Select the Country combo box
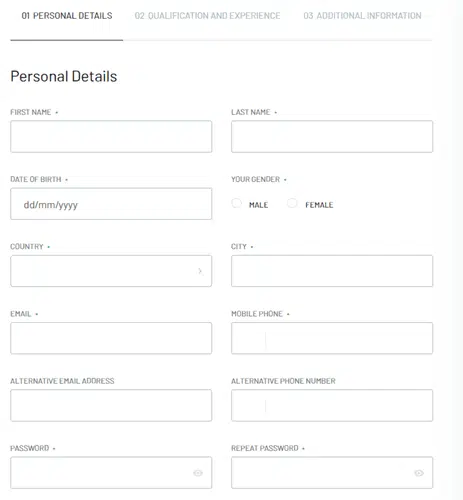Screen dimensions: 463x500 [x=111, y=271]
